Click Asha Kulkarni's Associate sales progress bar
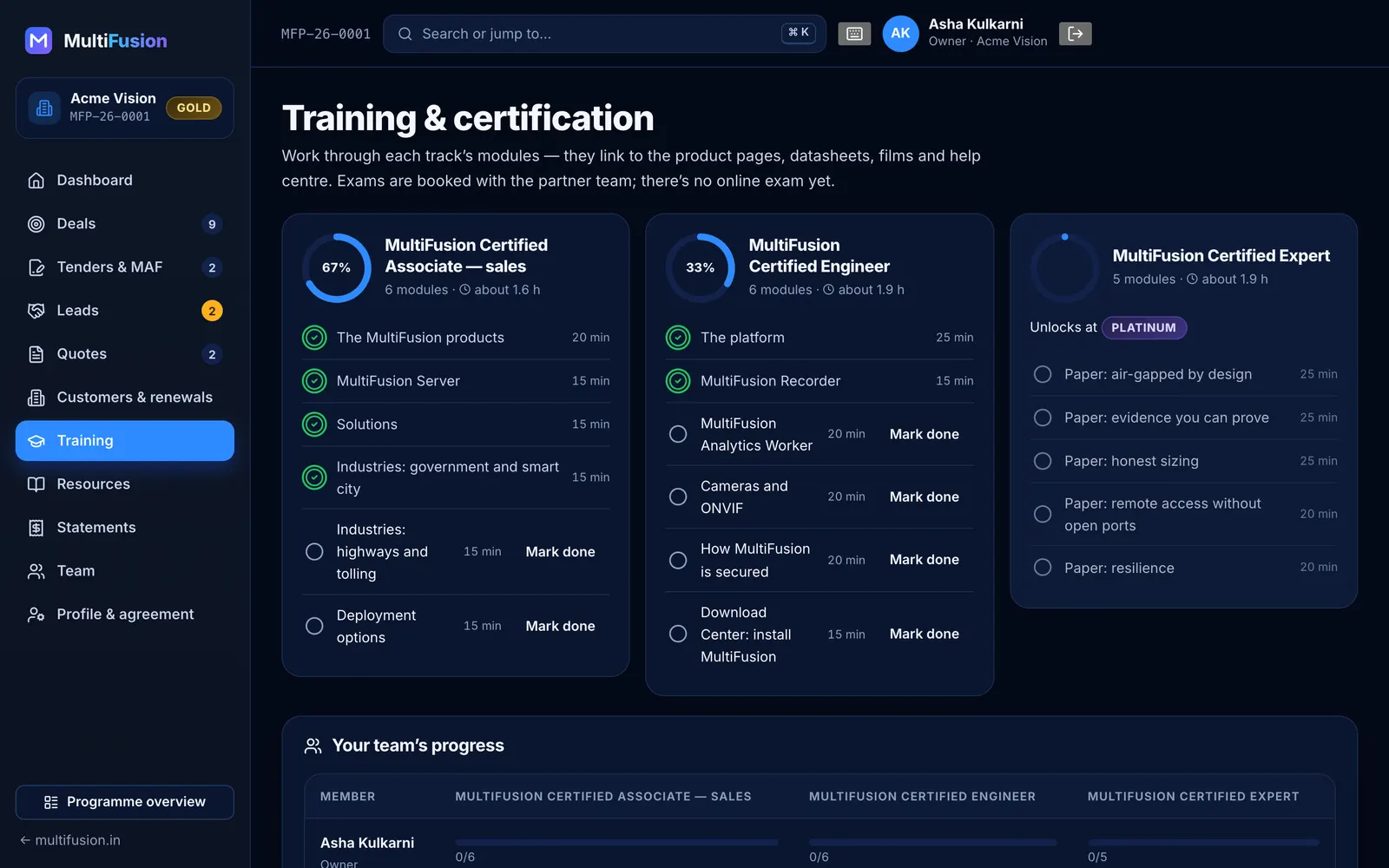This screenshot has width=1389, height=868. (616, 842)
